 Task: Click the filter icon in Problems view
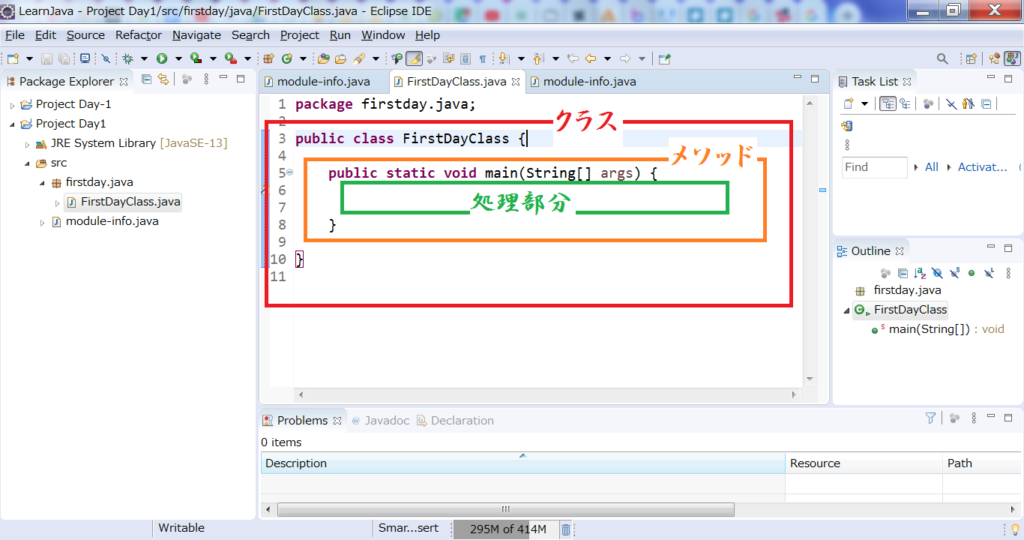tap(931, 418)
